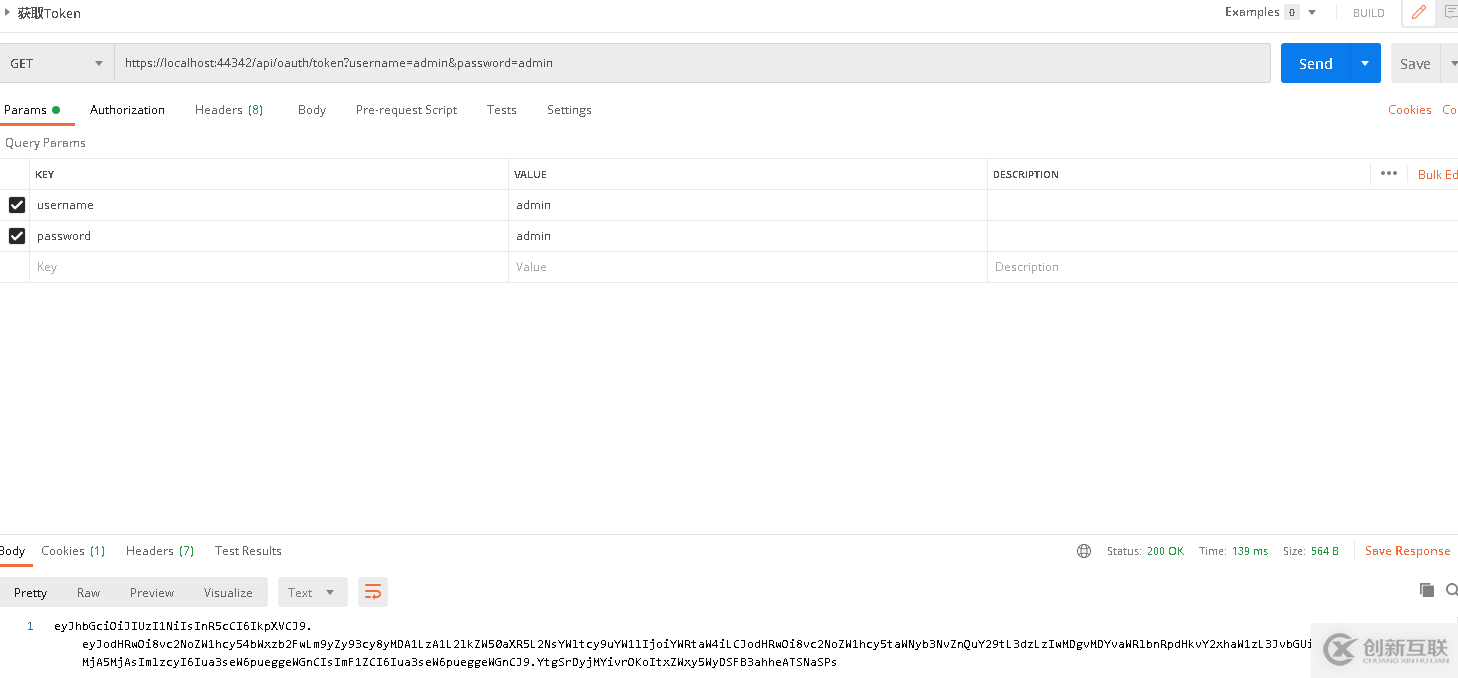Click the token line starting eyJhbGciOiJIUzI1NiIs

pos(183,626)
